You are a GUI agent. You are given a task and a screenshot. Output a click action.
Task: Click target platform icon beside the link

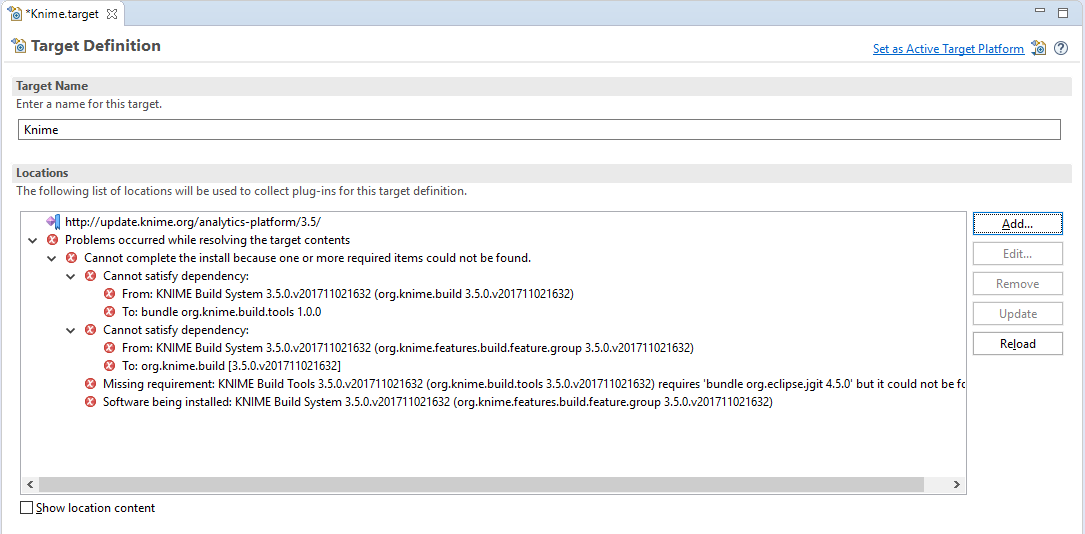click(1039, 48)
